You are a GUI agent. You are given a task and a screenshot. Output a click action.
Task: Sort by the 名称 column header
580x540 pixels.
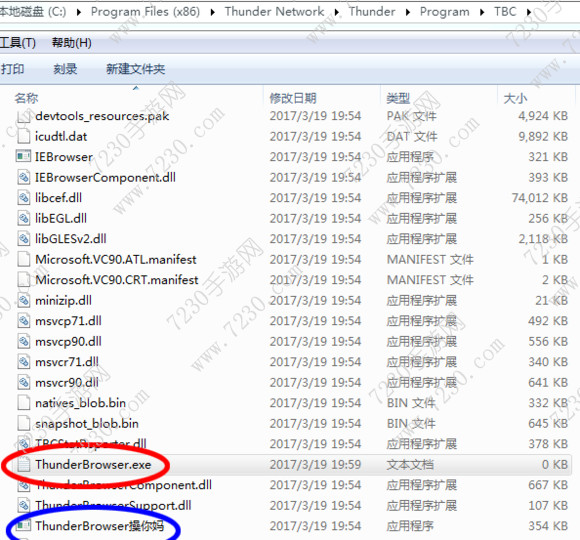(26, 98)
